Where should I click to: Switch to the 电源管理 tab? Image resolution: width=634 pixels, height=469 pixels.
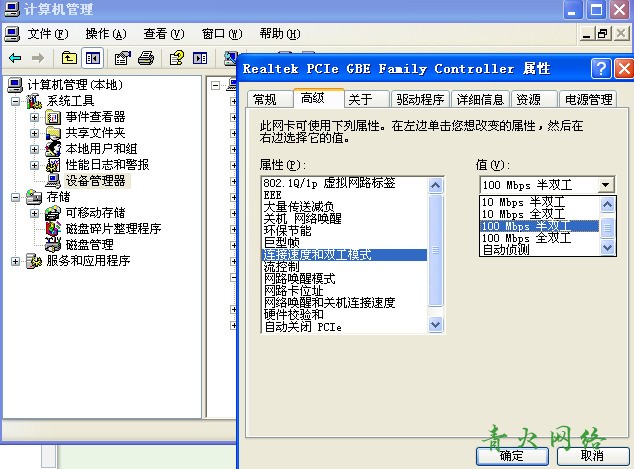click(588, 99)
